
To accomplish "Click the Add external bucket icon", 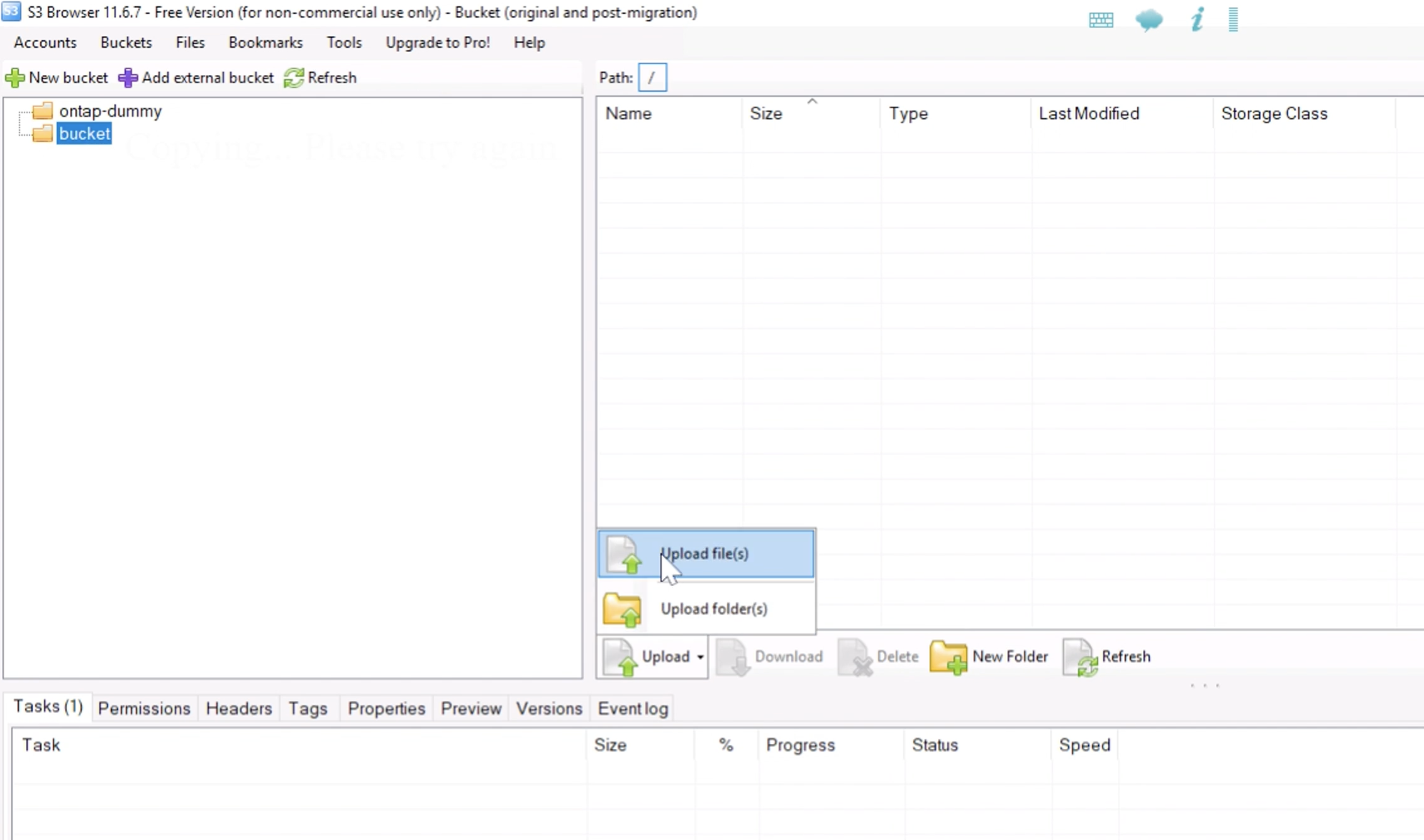I will [x=128, y=78].
